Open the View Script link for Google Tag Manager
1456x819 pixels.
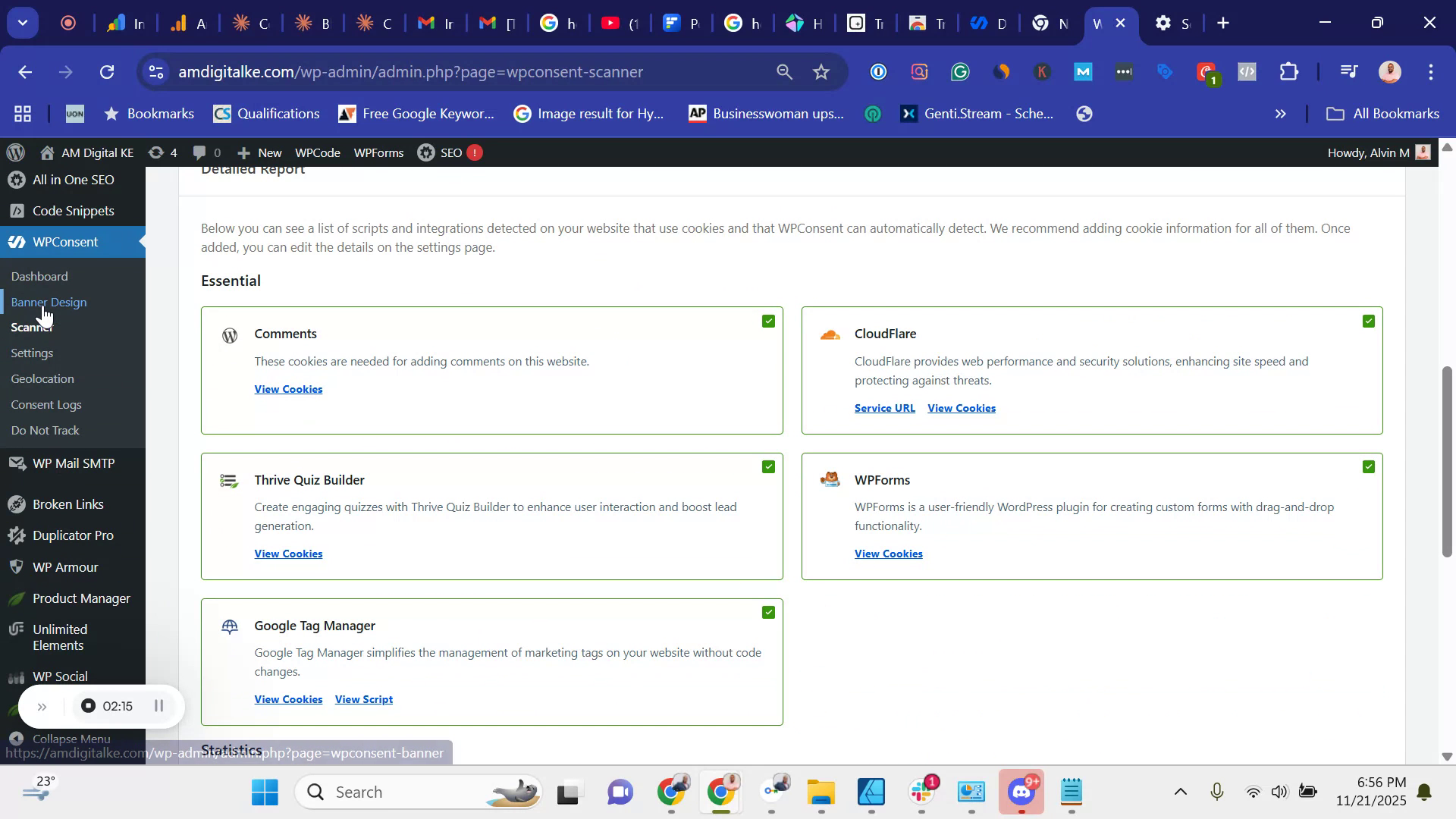point(363,699)
